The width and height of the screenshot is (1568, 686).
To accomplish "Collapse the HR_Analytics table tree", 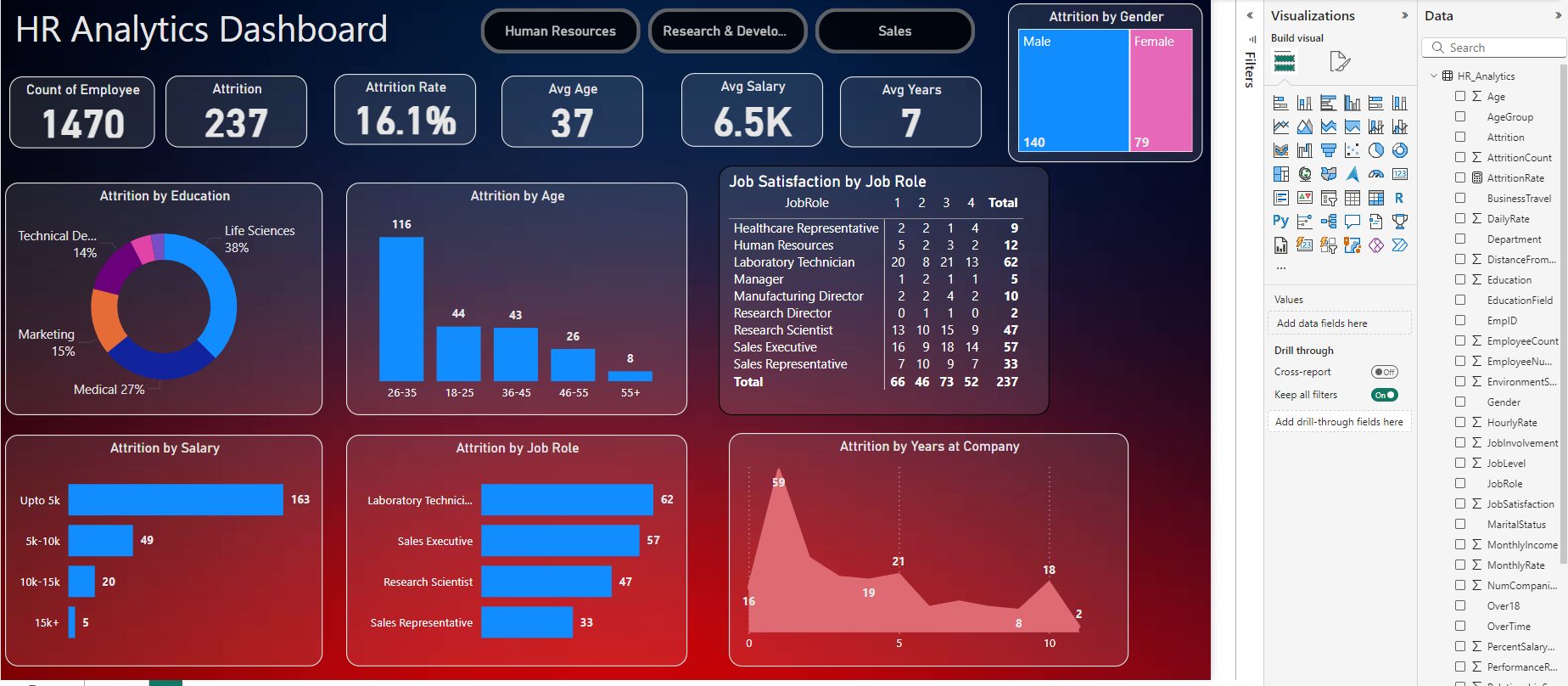I will pyautogui.click(x=1434, y=76).
